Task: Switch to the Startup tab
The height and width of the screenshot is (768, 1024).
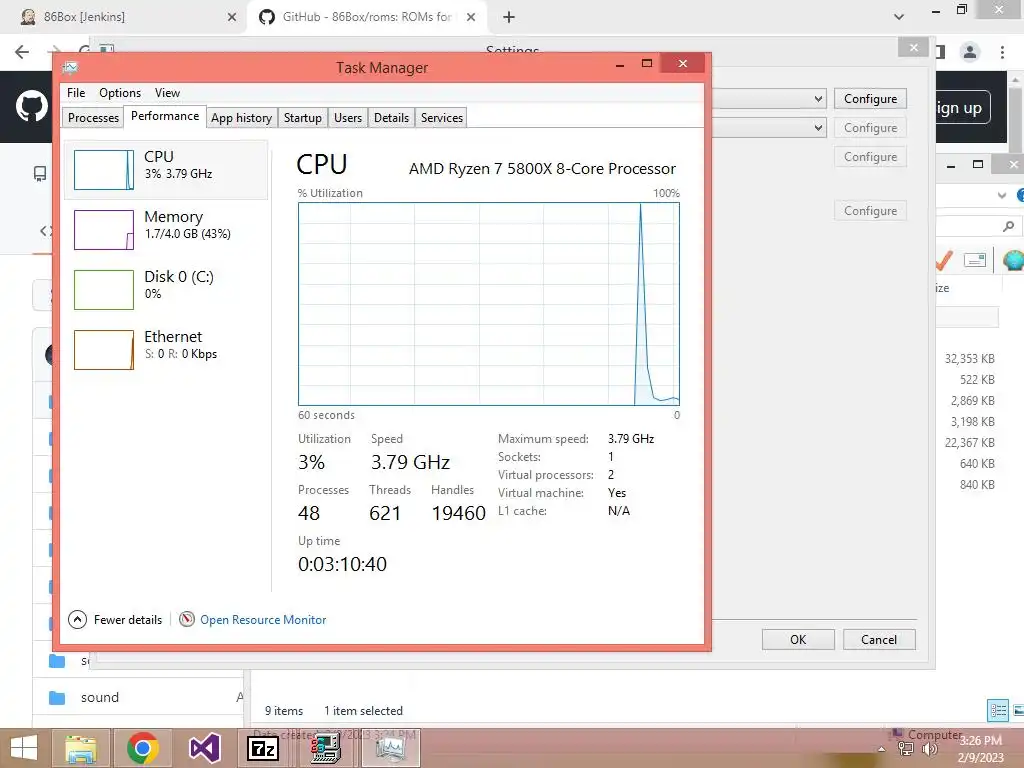Action: point(302,118)
